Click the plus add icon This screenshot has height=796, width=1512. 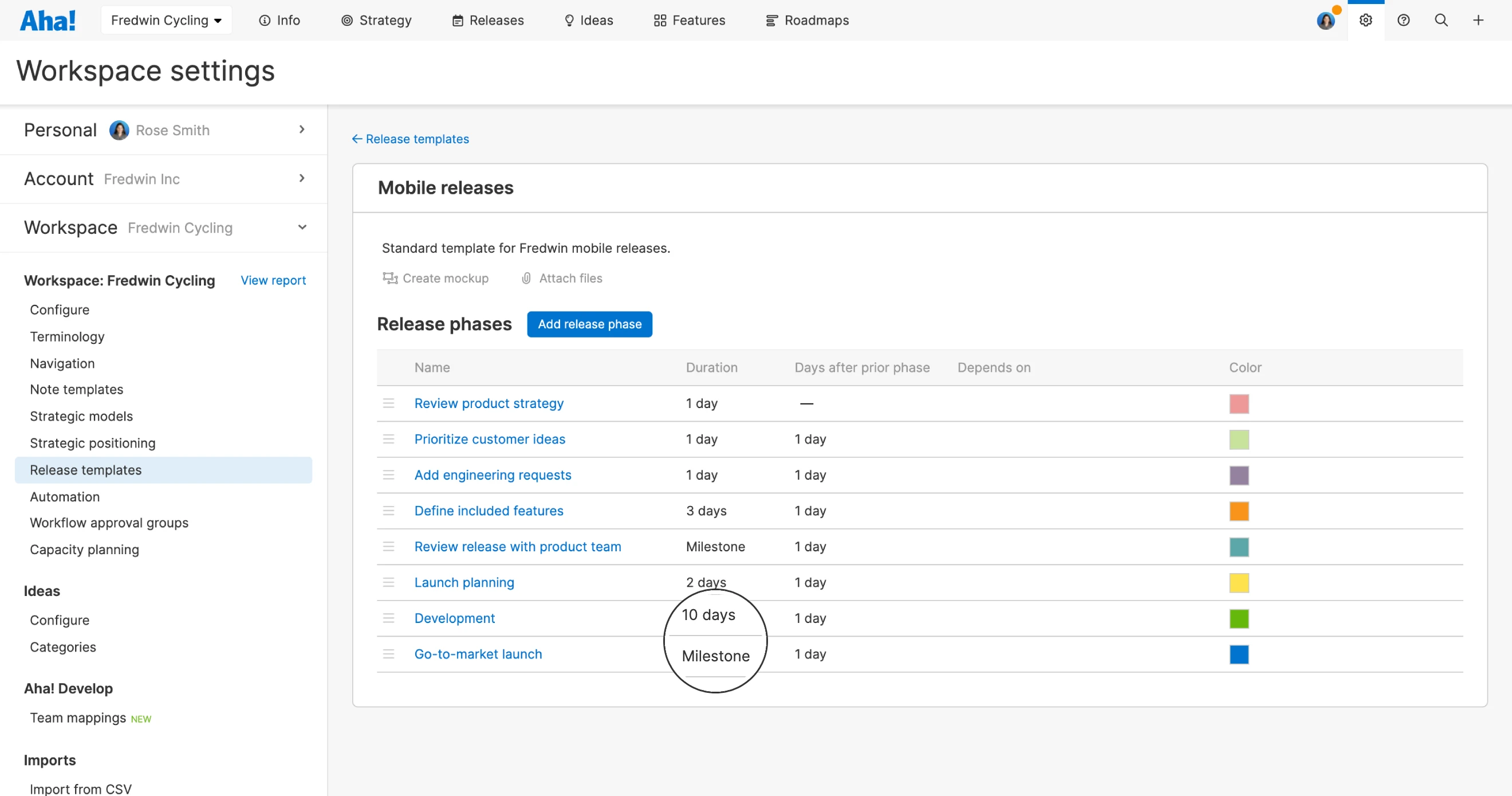pos(1478,21)
